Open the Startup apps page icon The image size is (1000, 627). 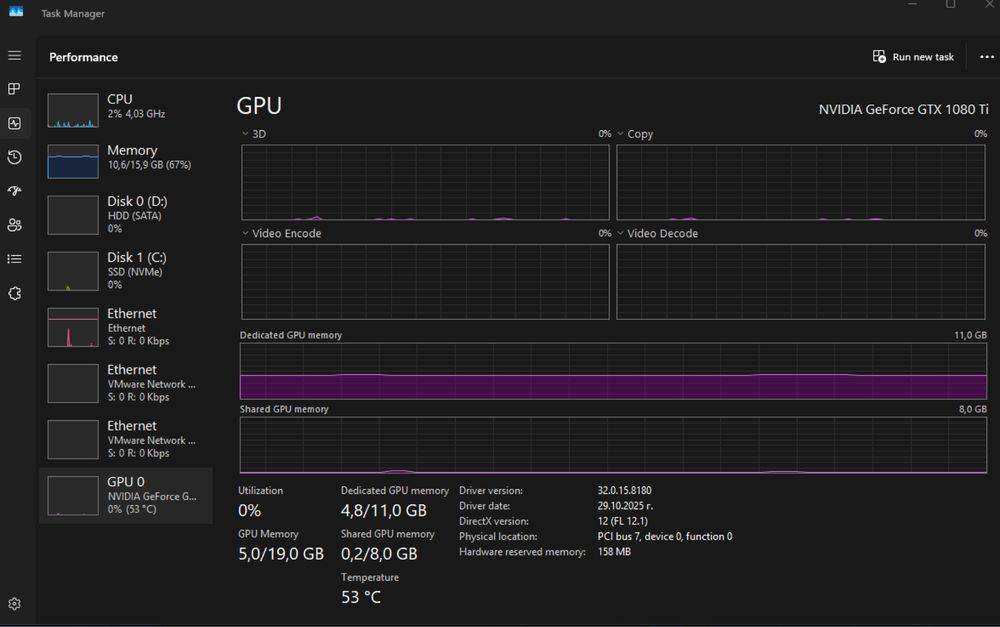pos(14,191)
